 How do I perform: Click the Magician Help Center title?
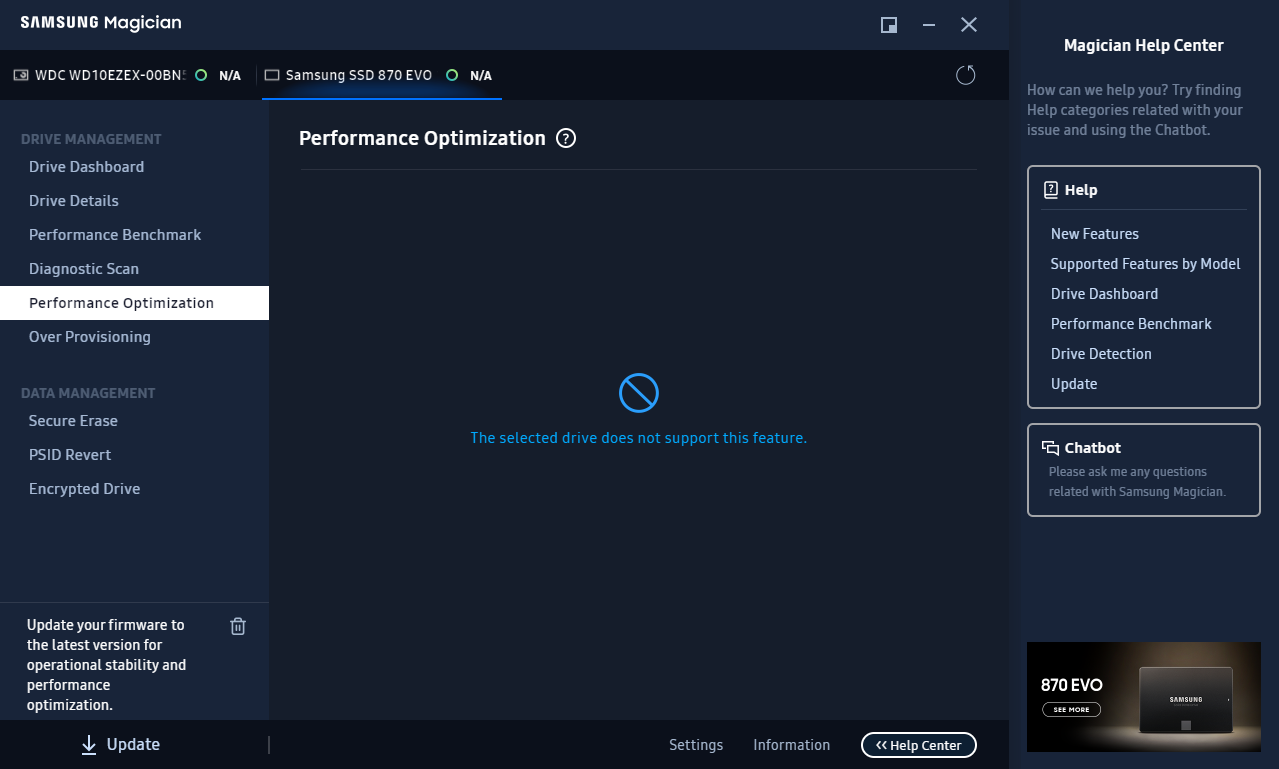tap(1144, 45)
